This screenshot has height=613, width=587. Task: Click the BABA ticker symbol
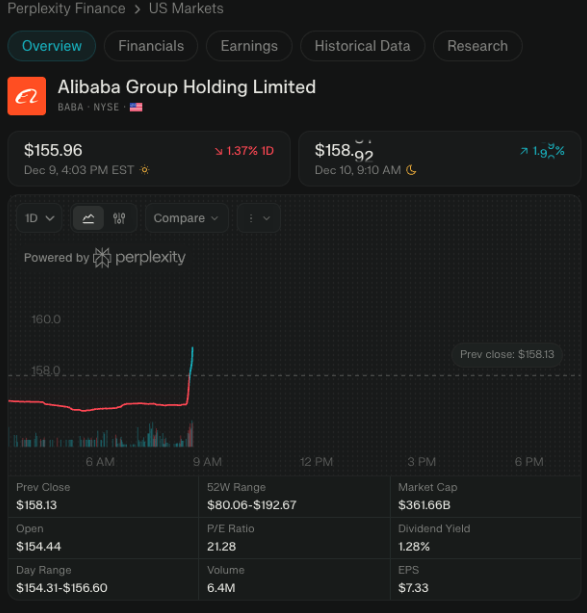pos(70,107)
